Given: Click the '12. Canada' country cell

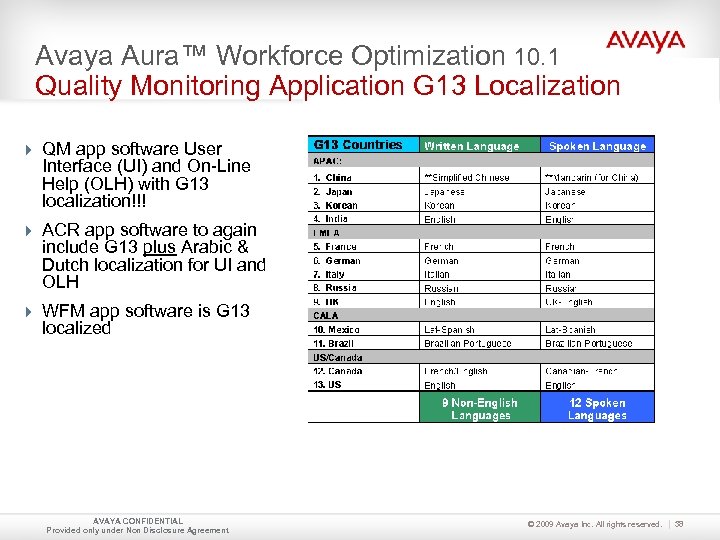Looking at the screenshot, I should coord(363,371).
